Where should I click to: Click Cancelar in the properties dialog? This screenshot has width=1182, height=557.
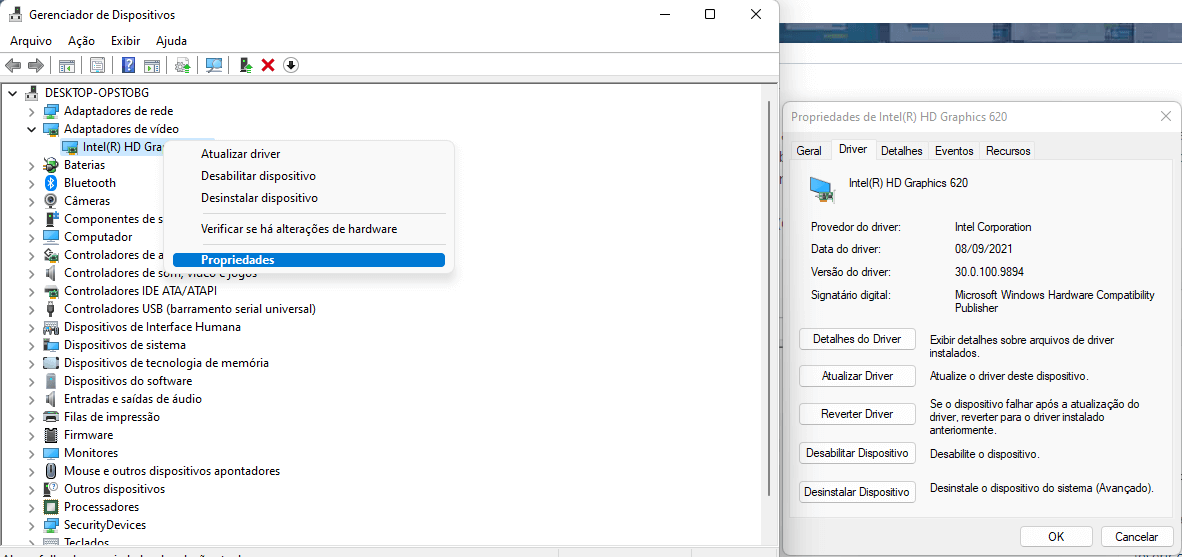click(x=1136, y=537)
